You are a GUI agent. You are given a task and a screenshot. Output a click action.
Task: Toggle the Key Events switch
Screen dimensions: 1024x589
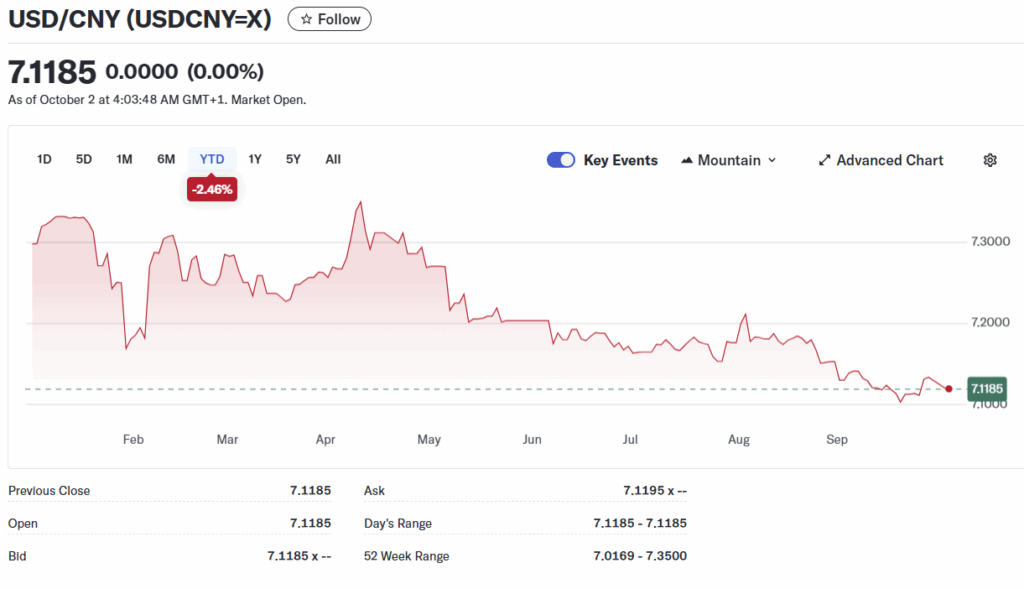point(561,160)
